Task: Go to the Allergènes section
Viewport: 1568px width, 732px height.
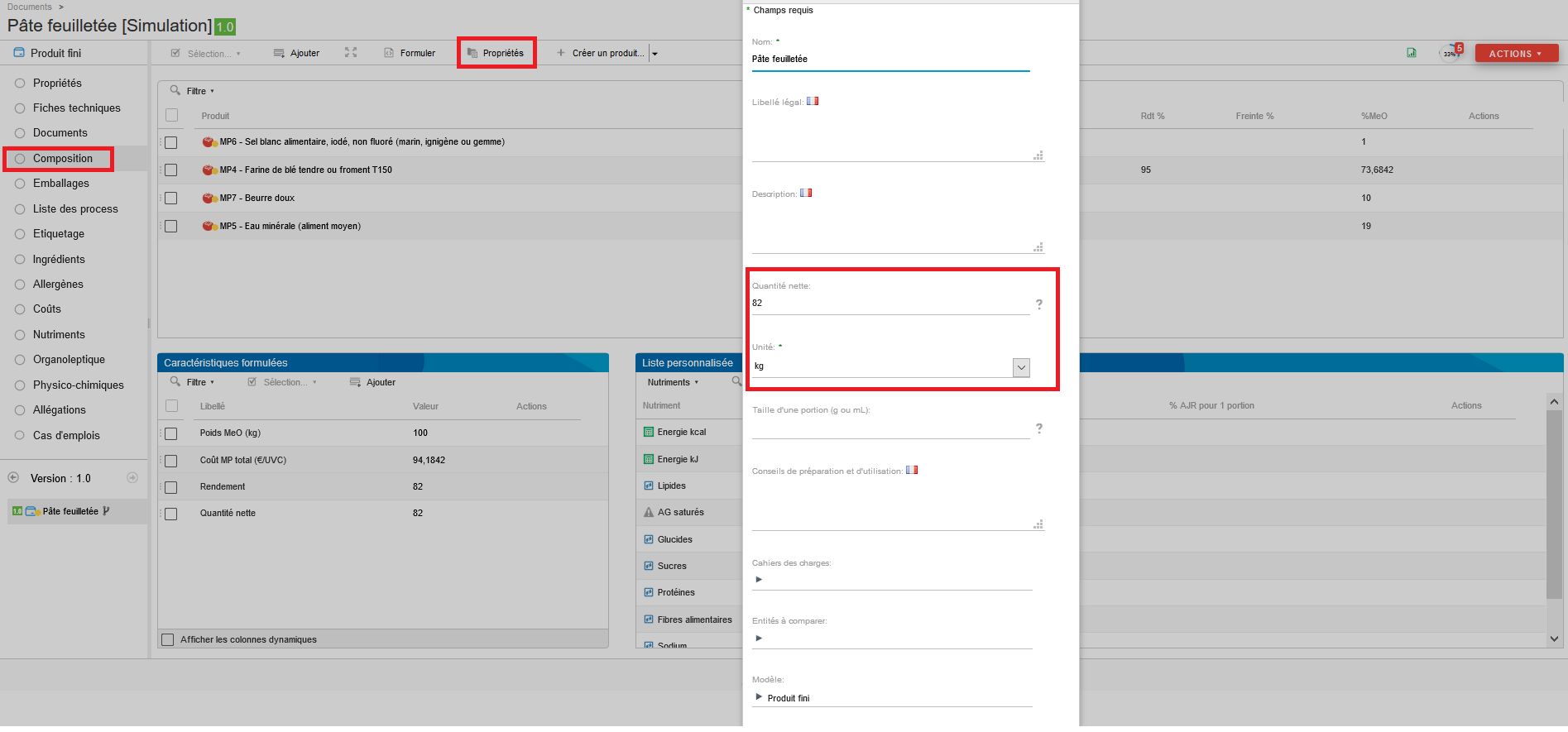Action: (58, 284)
